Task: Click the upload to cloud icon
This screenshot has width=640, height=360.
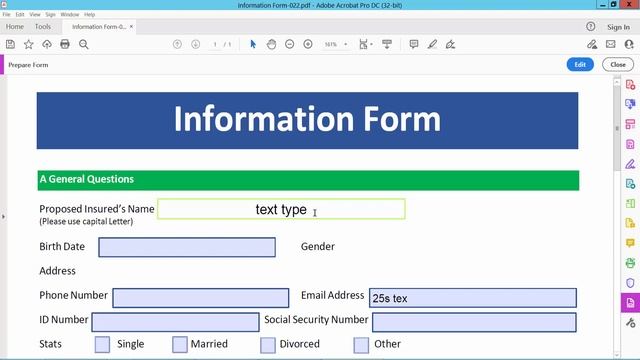Action: click(47, 44)
